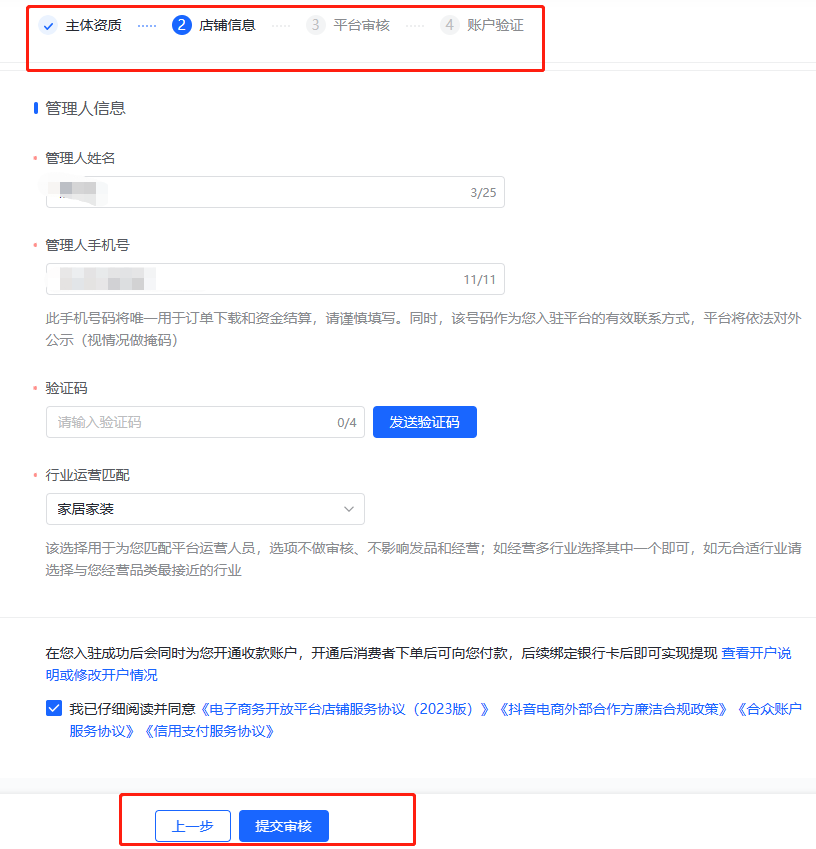The image size is (816, 849).
Task: Click the dropdown chevron next to 家居家装
Action: tap(349, 509)
